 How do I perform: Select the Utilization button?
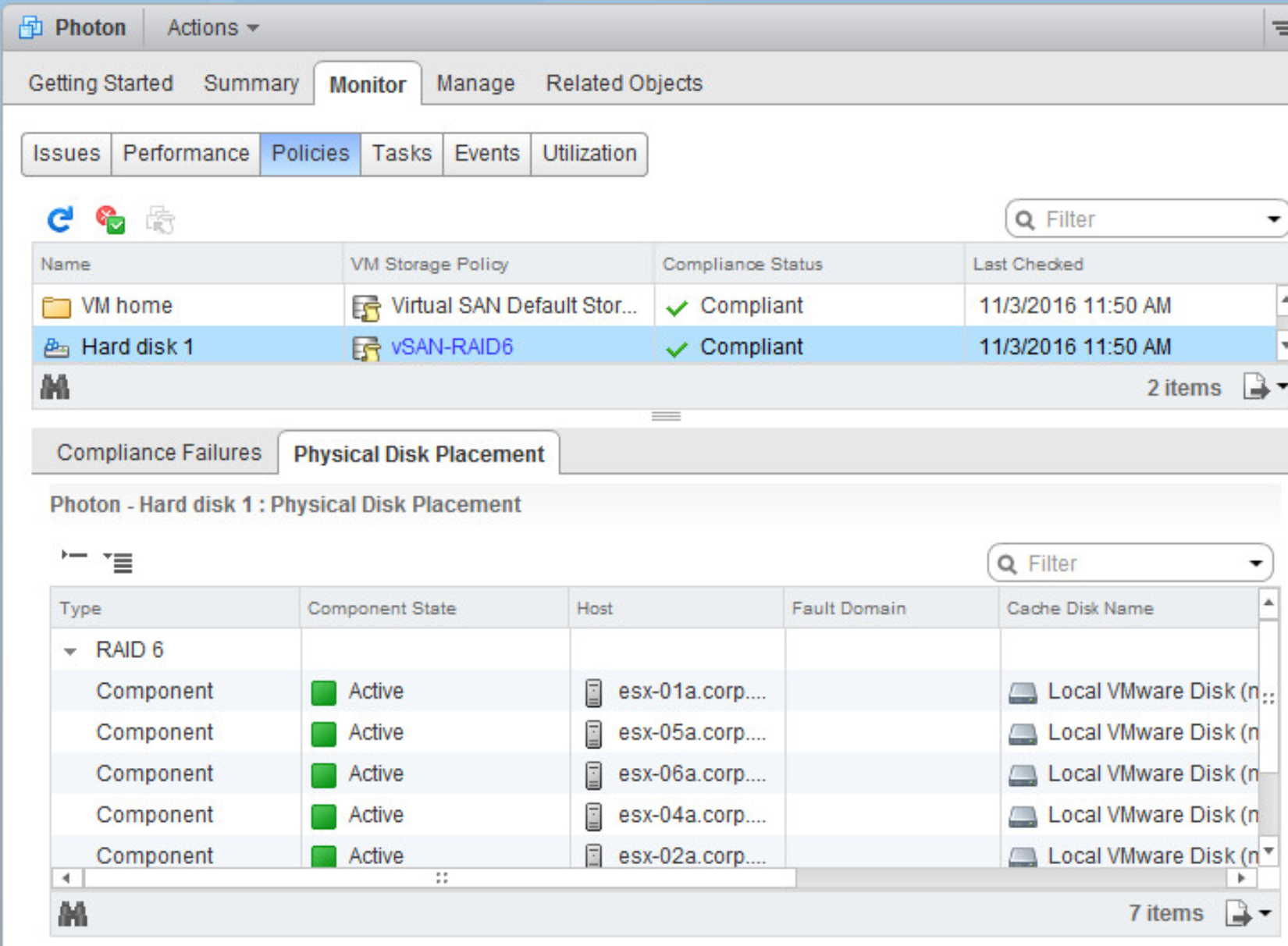pyautogui.click(x=589, y=154)
